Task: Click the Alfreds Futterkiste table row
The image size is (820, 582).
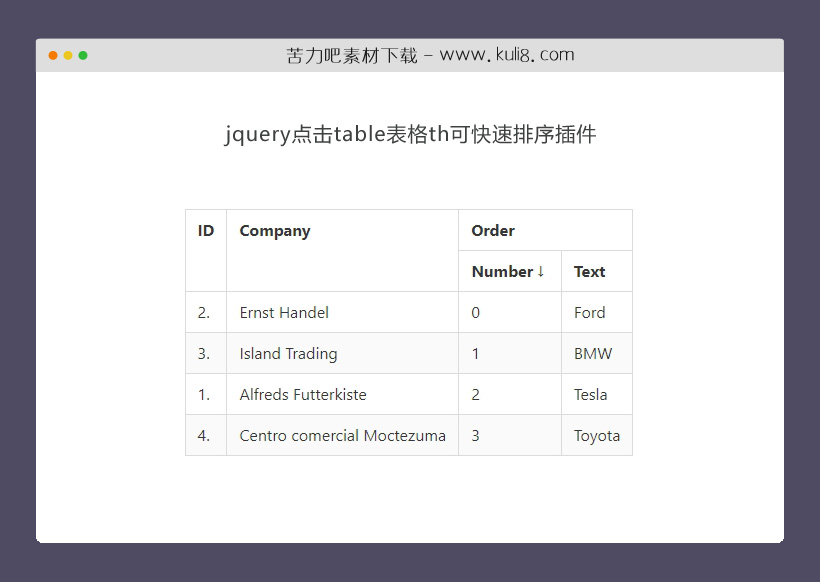Action: pyautogui.click(x=302, y=394)
